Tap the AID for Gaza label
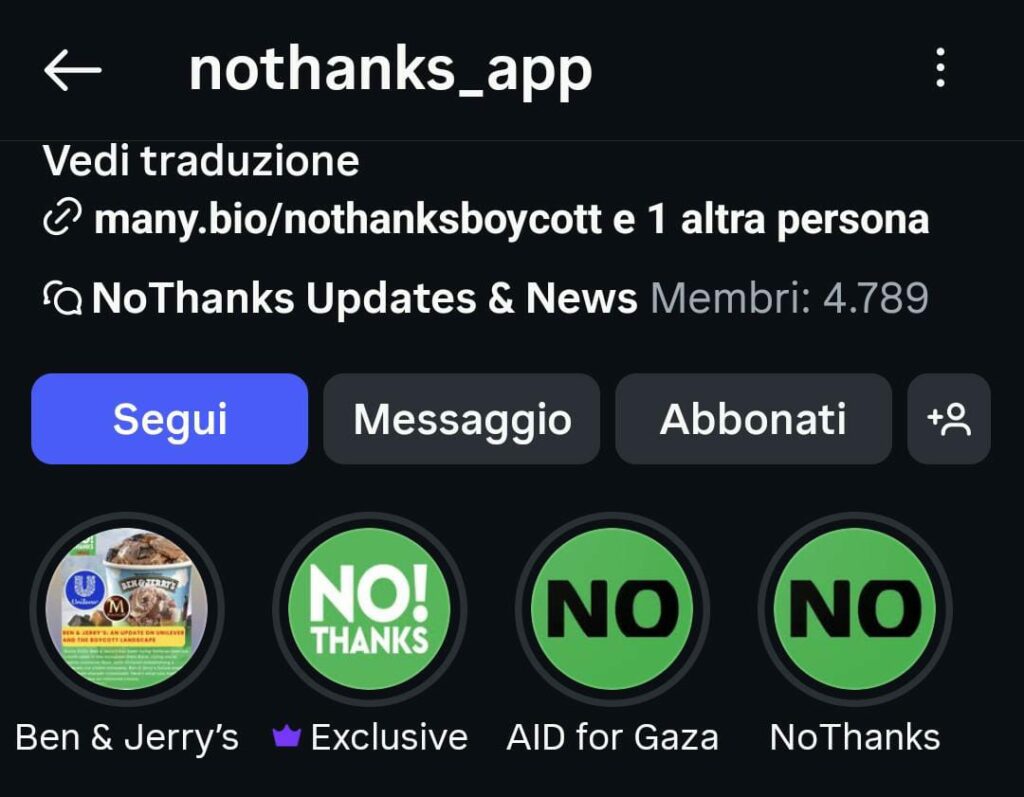Image resolution: width=1024 pixels, height=797 pixels. click(x=613, y=738)
